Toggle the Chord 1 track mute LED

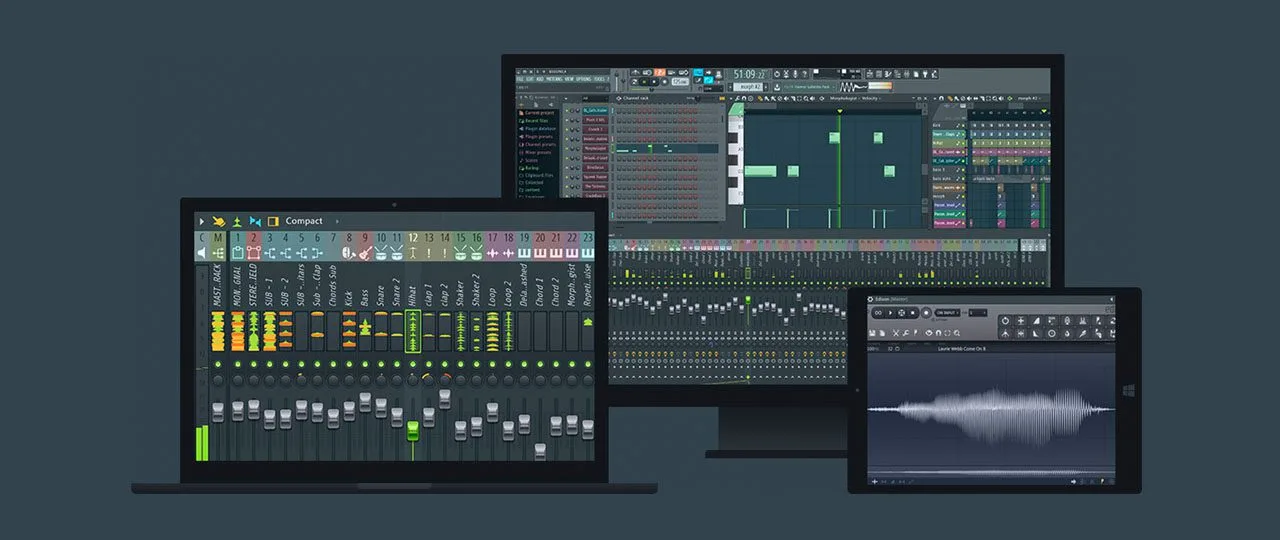[x=540, y=364]
